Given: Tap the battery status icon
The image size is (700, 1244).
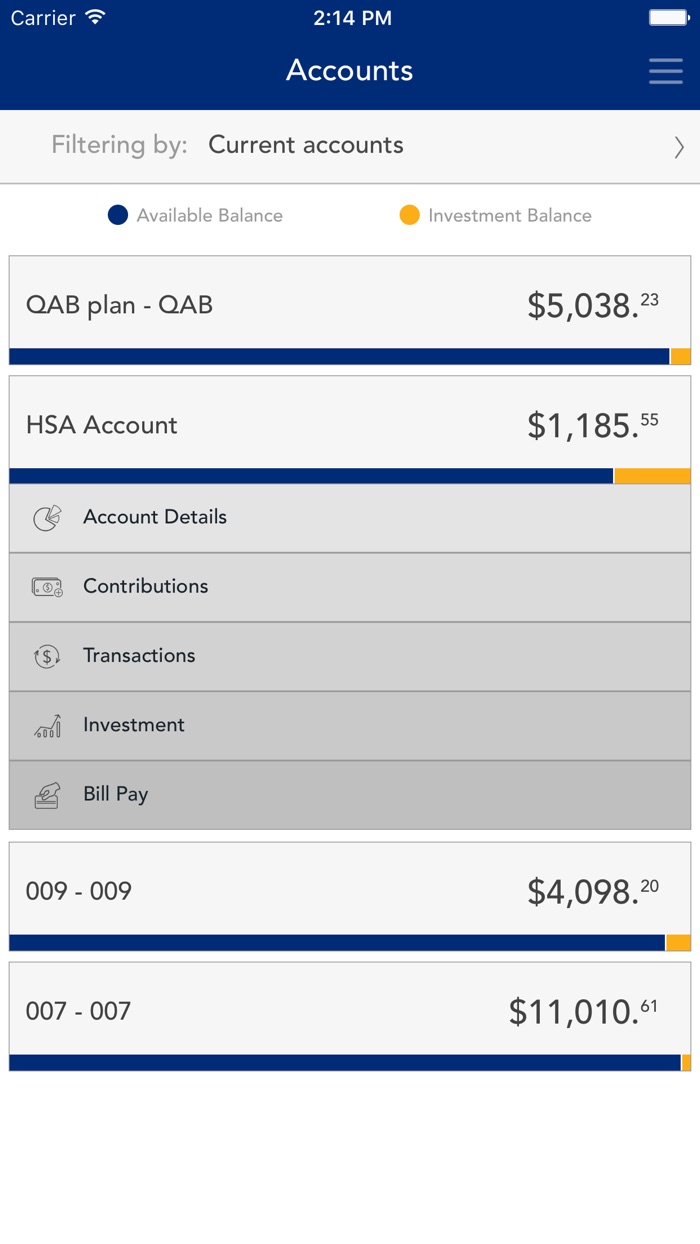Looking at the screenshot, I should 668,18.
